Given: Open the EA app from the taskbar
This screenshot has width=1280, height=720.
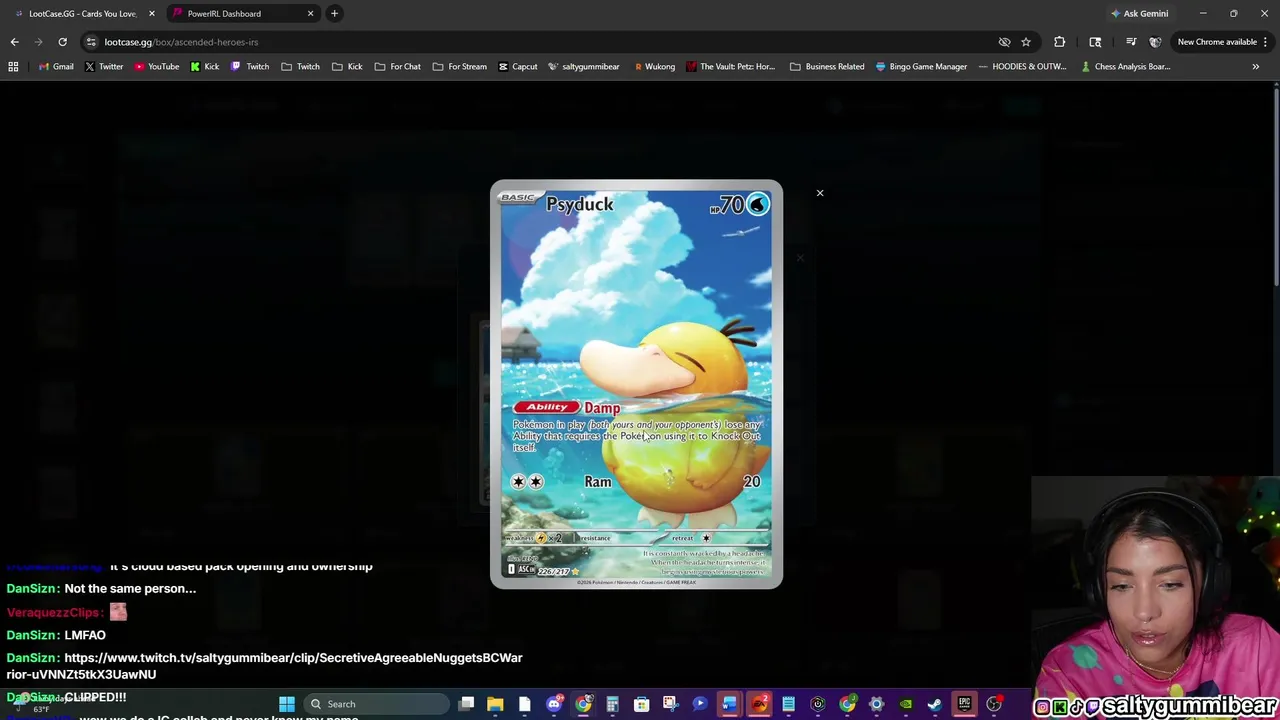Looking at the screenshot, I should 759,704.
